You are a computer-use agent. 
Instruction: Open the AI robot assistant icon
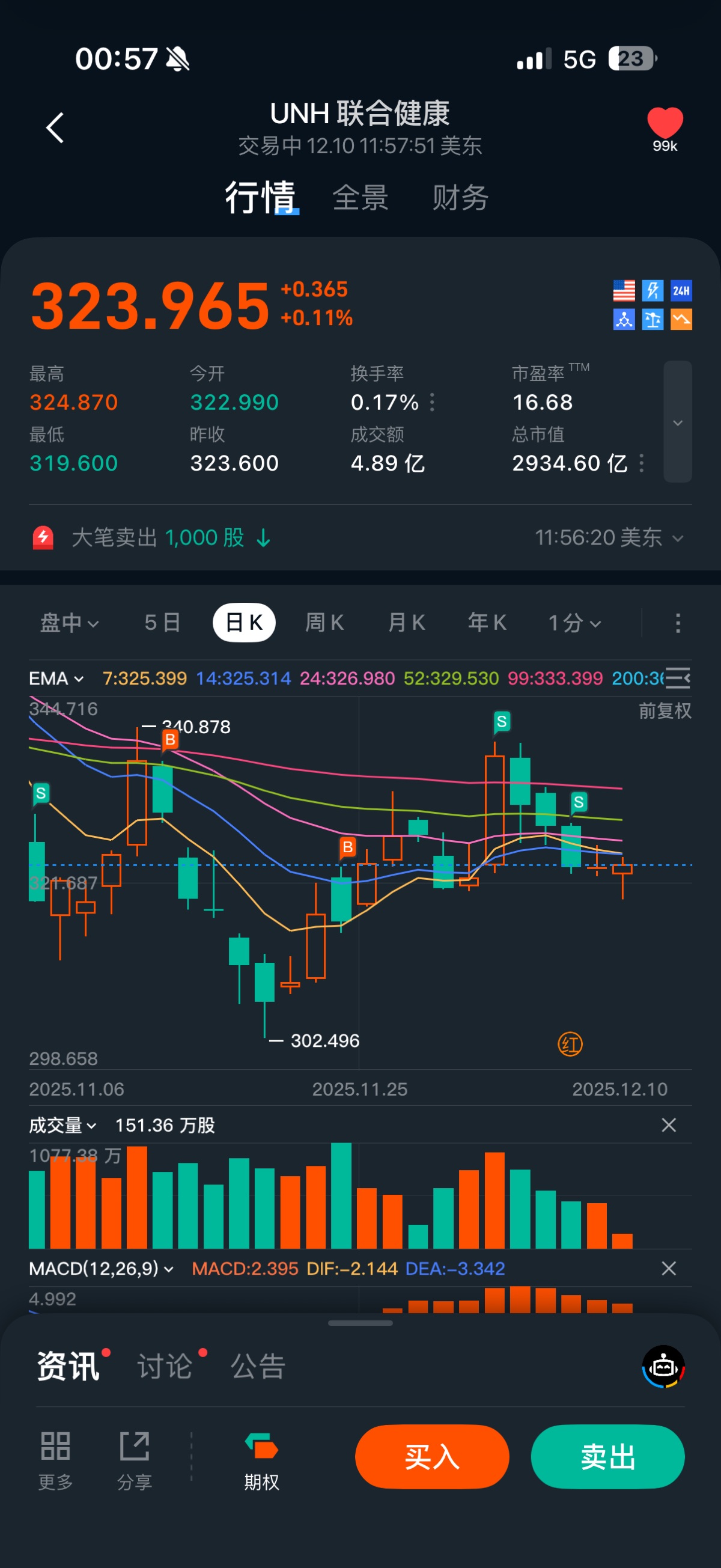point(663,1367)
